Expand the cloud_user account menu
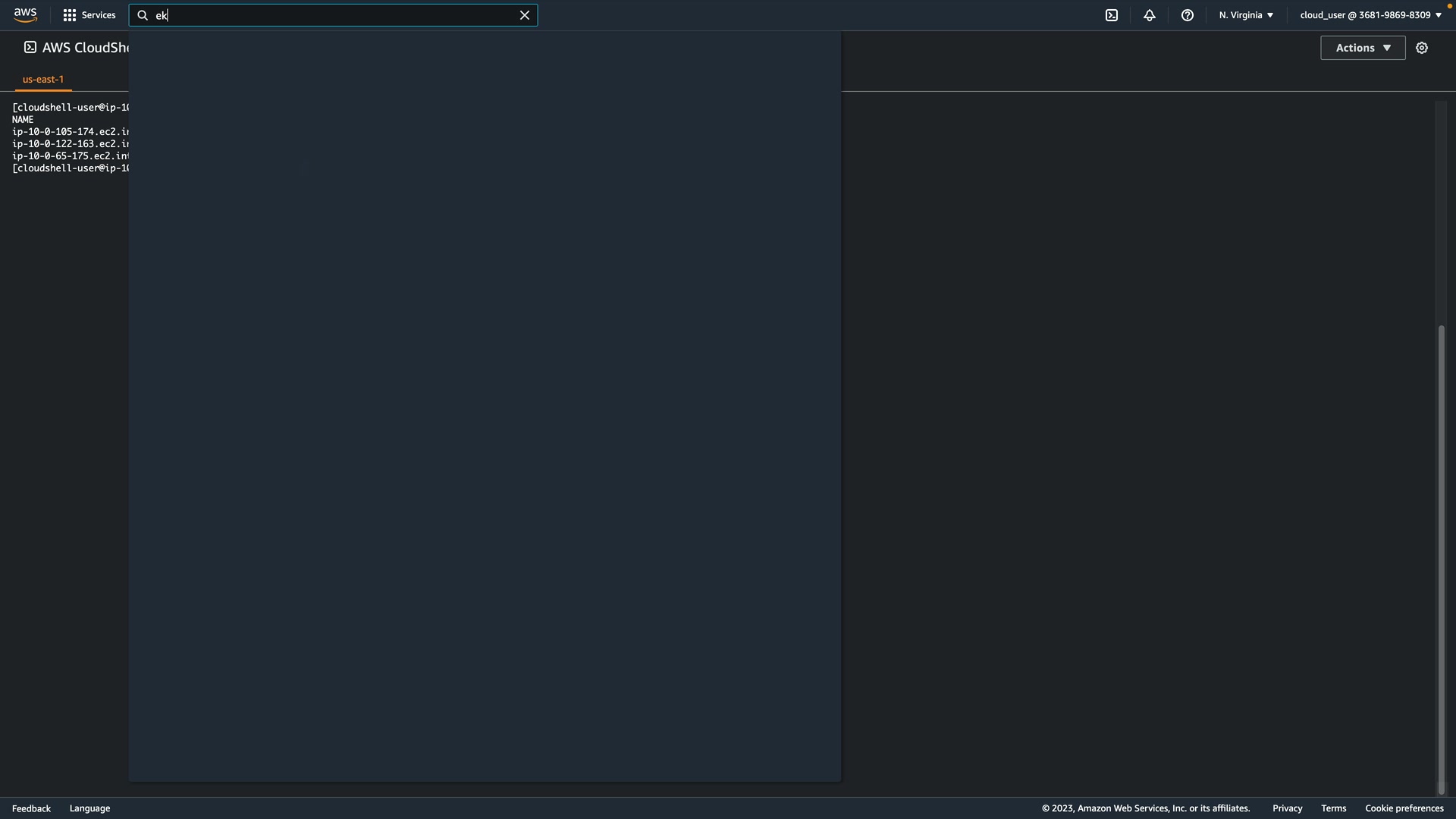 [1370, 15]
